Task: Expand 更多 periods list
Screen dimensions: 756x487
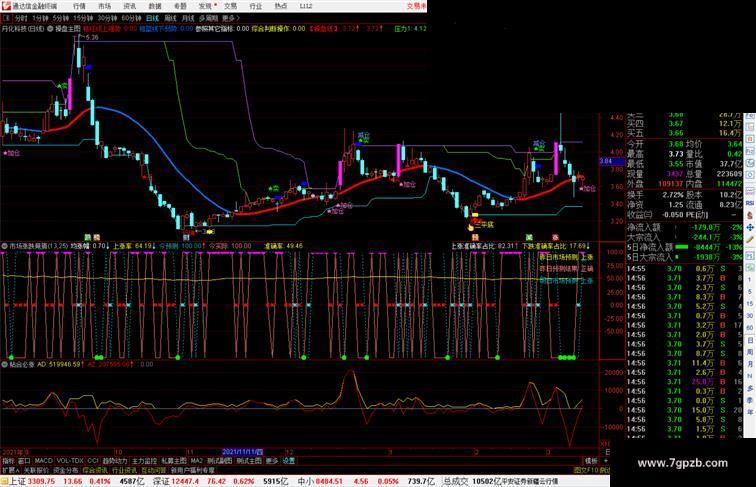Action: (x=230, y=18)
